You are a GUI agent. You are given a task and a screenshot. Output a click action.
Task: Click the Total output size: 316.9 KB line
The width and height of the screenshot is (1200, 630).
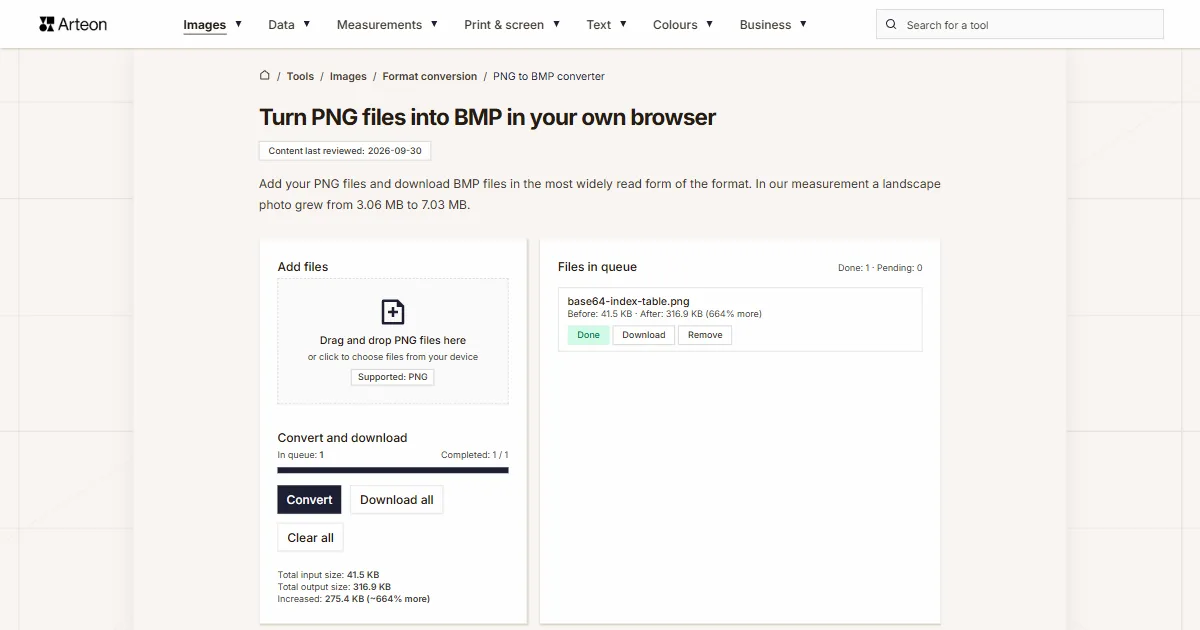click(x=334, y=587)
